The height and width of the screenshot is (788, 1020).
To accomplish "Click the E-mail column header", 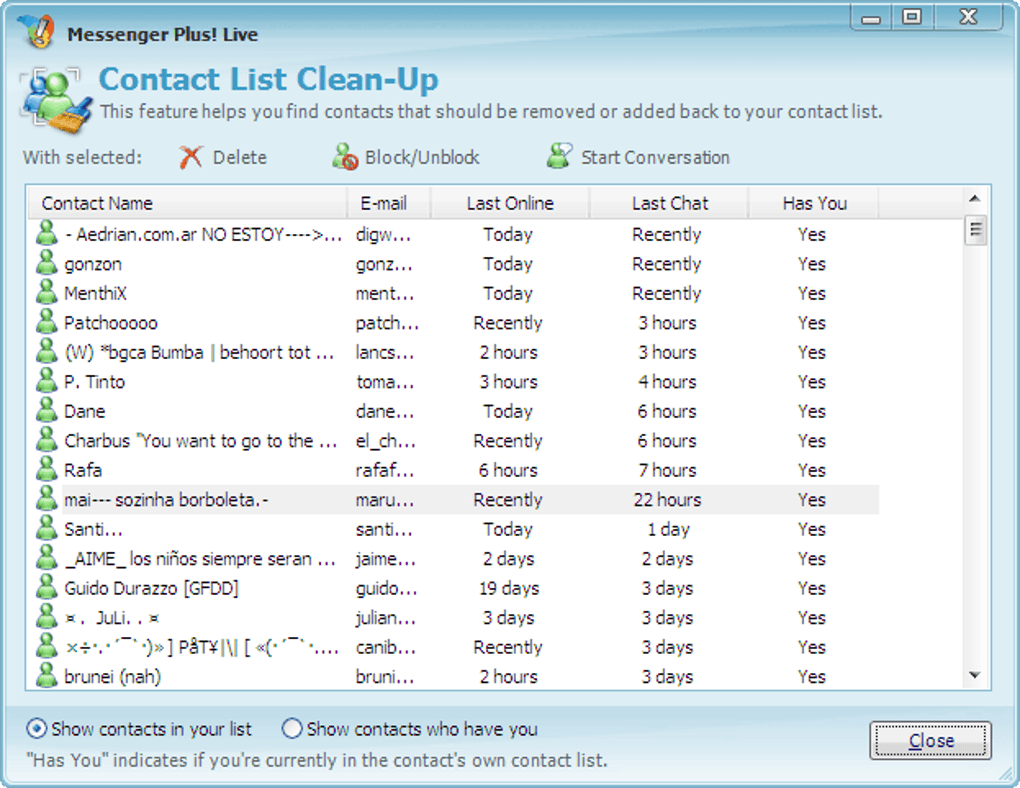I will click(388, 203).
